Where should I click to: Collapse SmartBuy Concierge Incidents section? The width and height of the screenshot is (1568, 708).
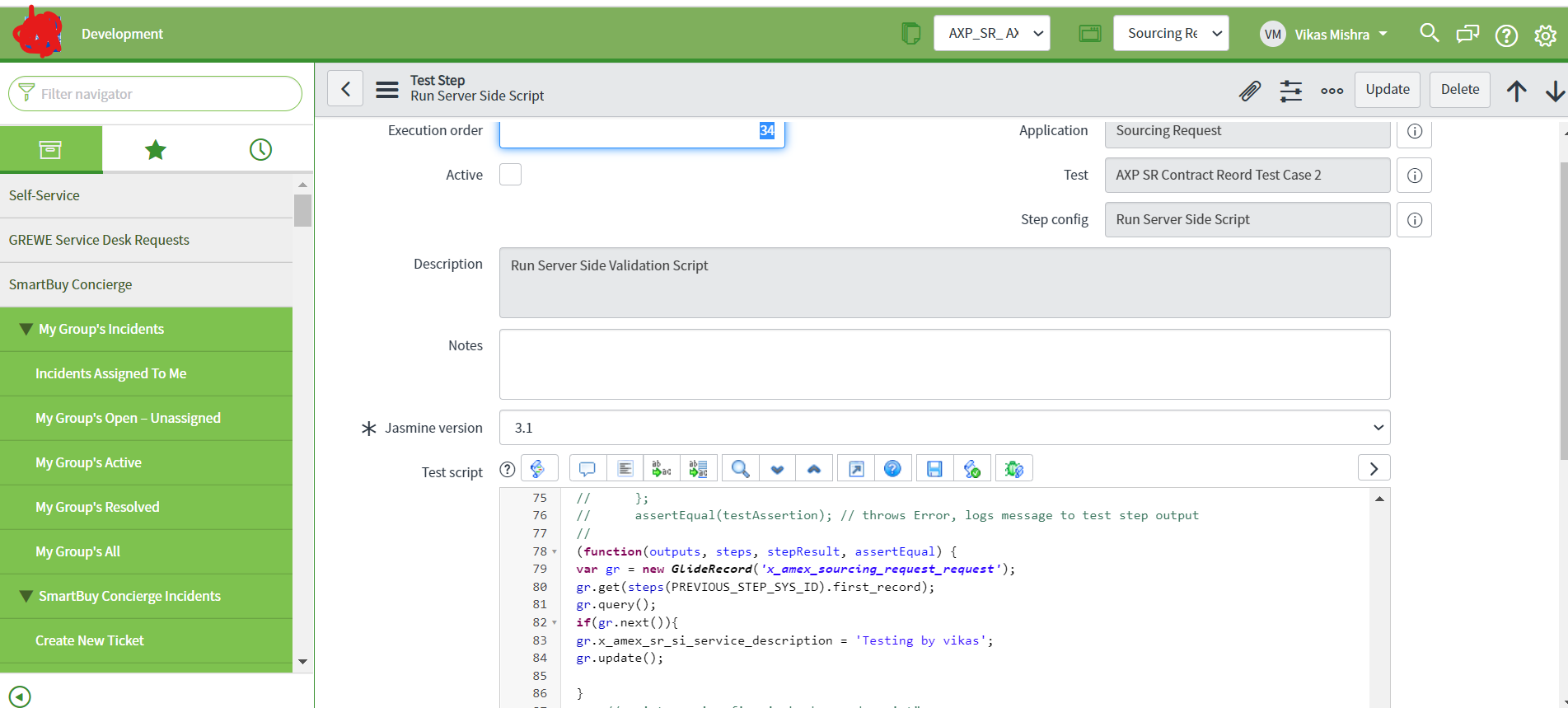coord(26,596)
